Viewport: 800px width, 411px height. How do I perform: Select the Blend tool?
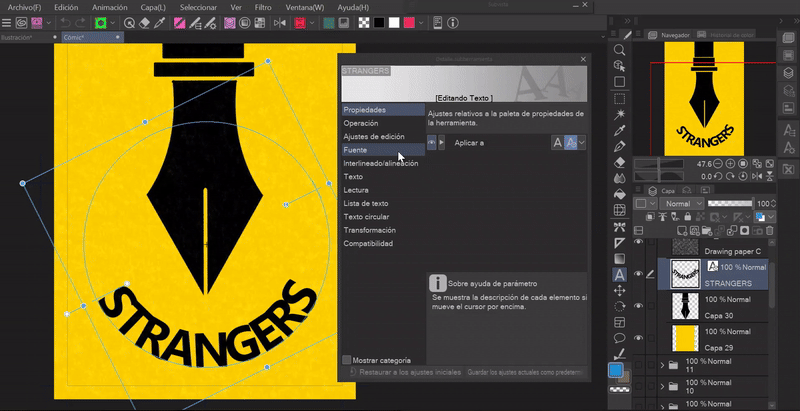coord(619,178)
